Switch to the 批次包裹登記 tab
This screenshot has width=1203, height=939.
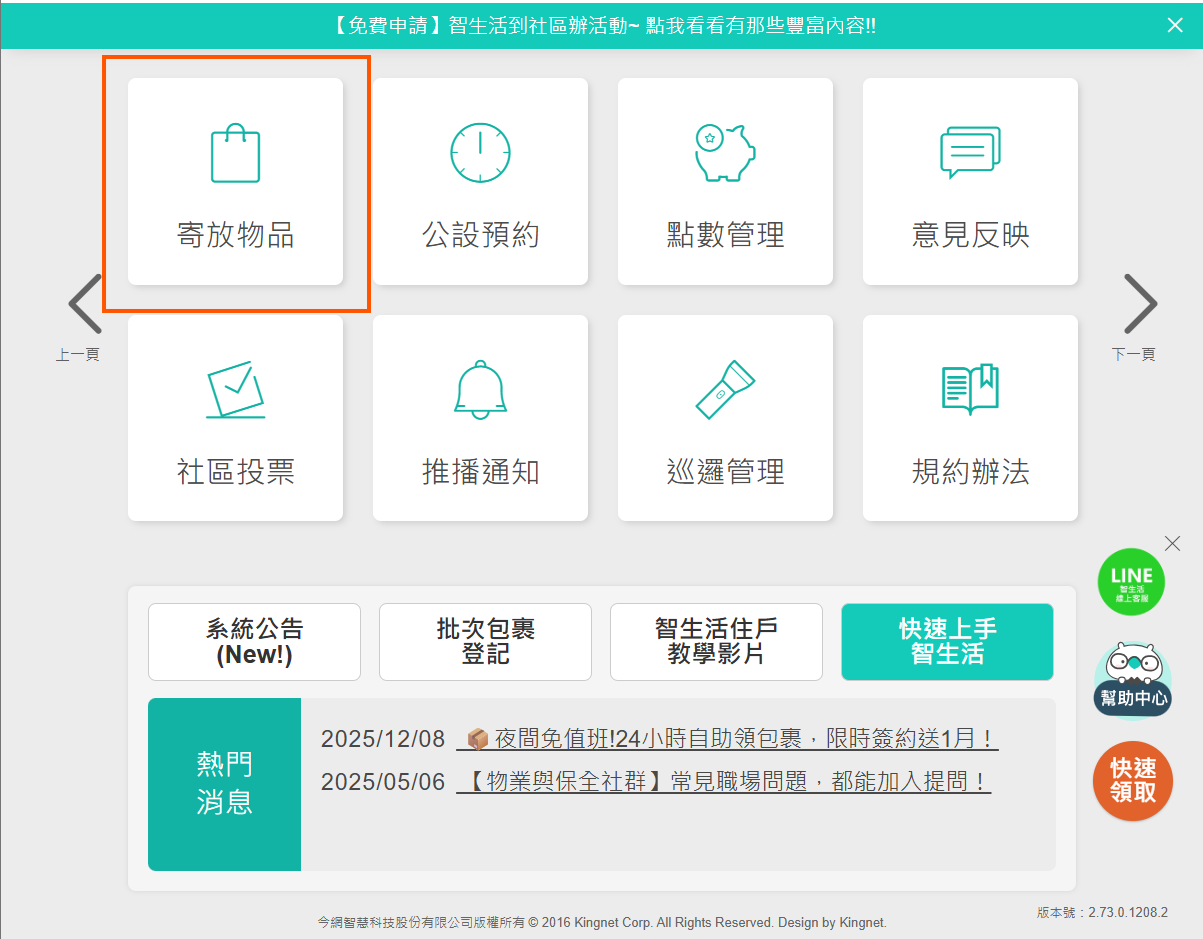tap(485, 642)
